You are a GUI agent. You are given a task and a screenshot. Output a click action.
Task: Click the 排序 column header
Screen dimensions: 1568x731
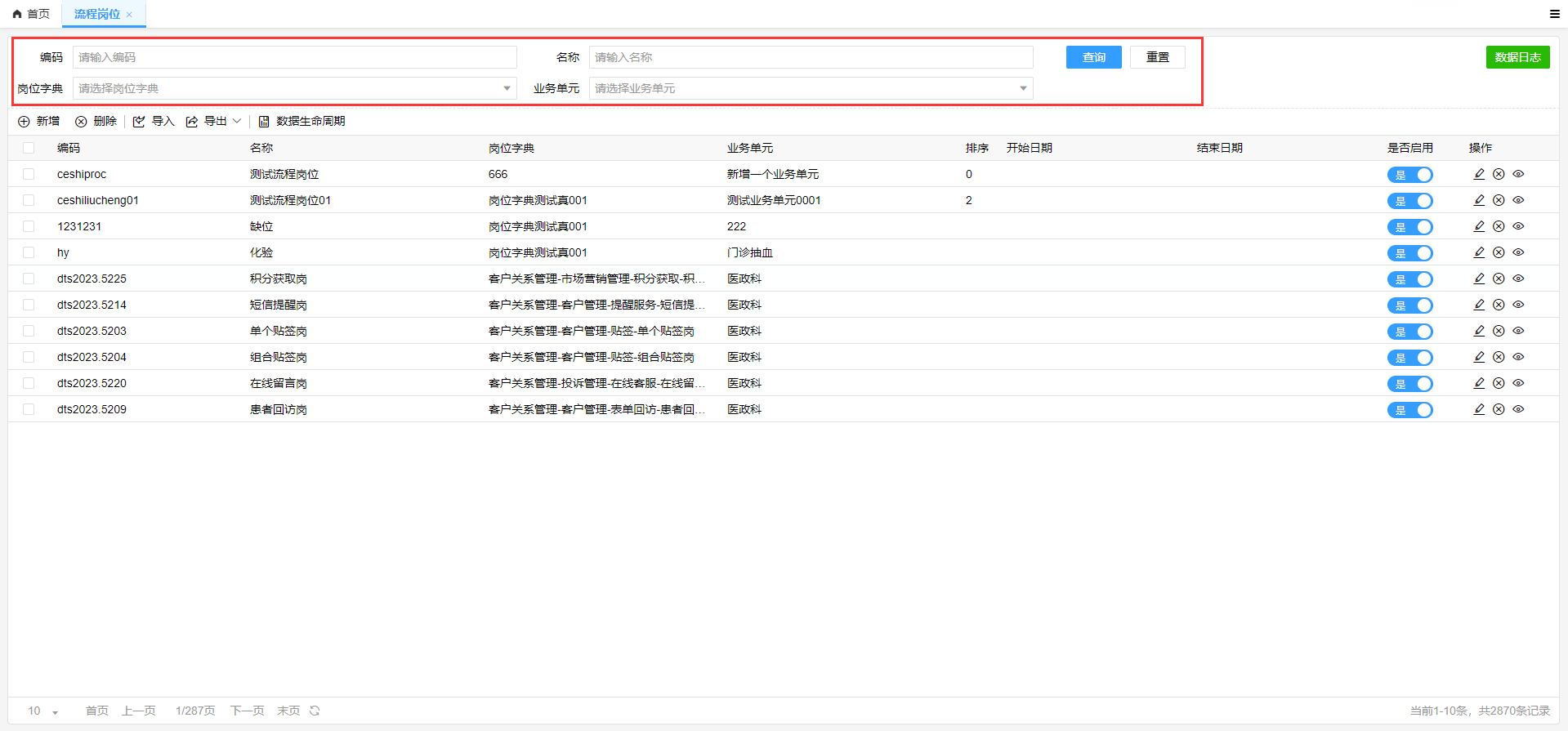pos(977,148)
